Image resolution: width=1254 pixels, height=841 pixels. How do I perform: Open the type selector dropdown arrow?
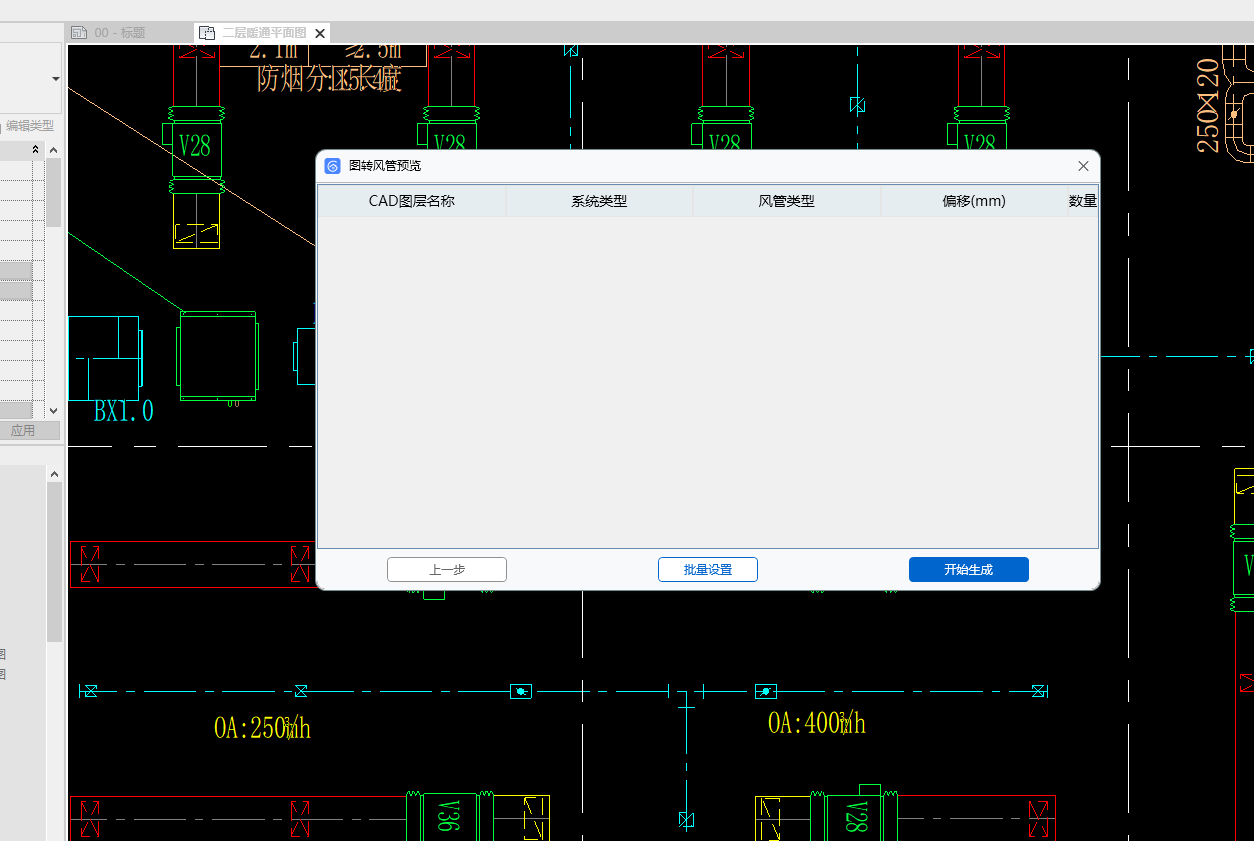(56, 79)
